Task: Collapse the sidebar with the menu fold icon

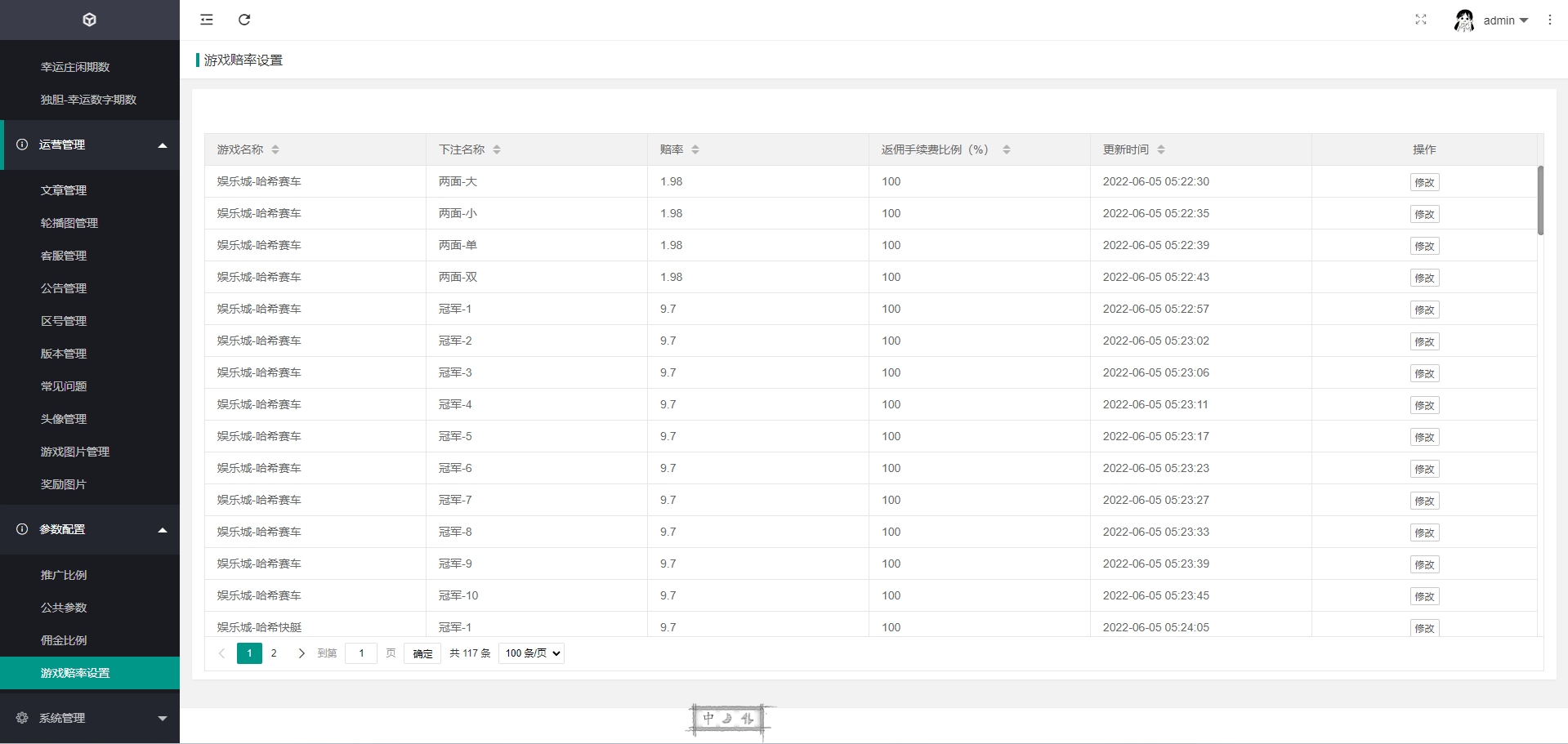Action: [207, 20]
